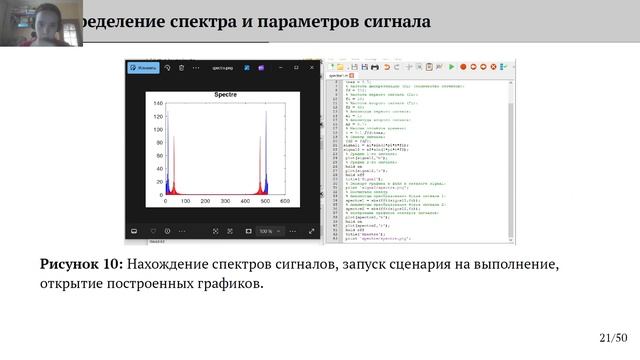640x360 pixels.
Task: Click the Paste clipboard icon in the Octave toolbar
Action: [429, 67]
